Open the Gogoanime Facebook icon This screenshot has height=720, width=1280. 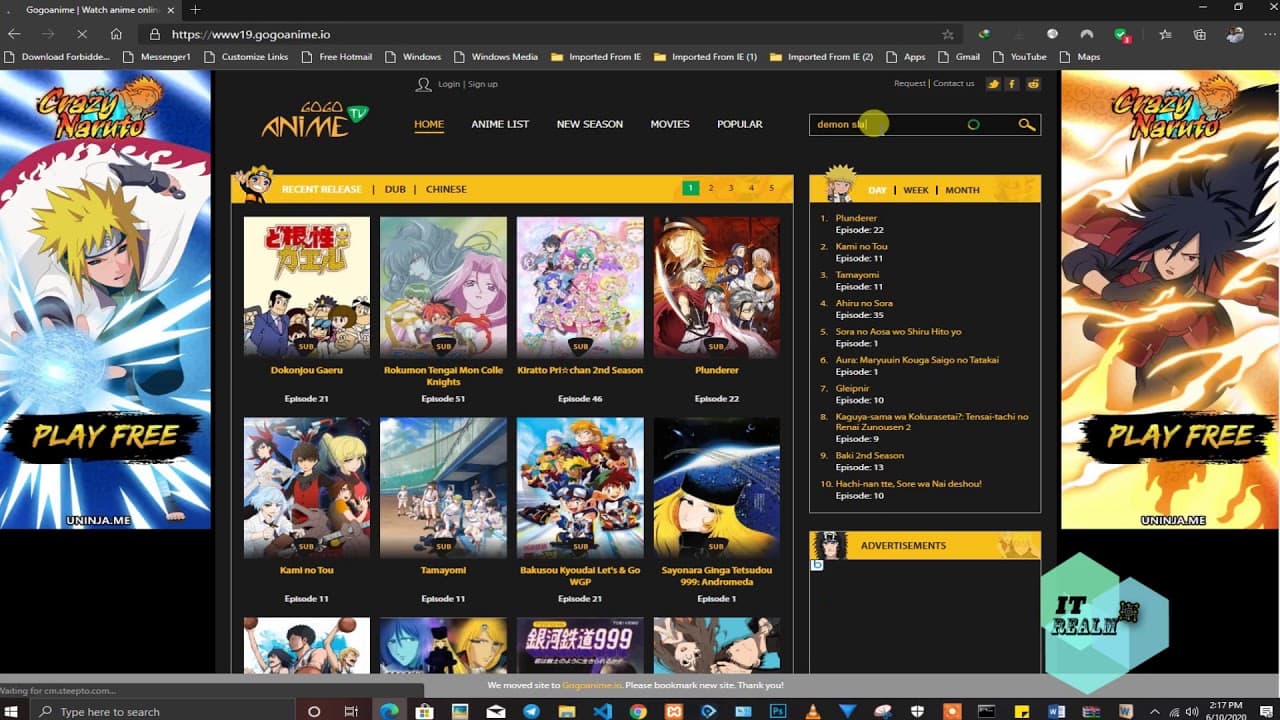tap(1013, 84)
